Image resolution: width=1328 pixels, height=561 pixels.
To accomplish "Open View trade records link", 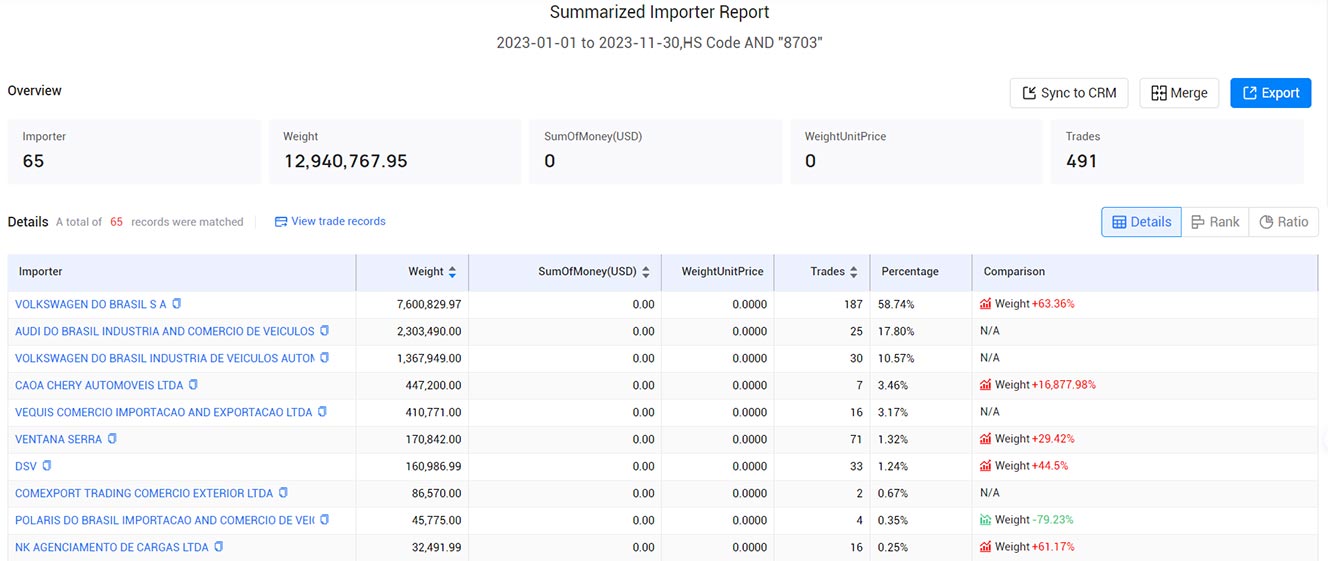I will tap(330, 222).
